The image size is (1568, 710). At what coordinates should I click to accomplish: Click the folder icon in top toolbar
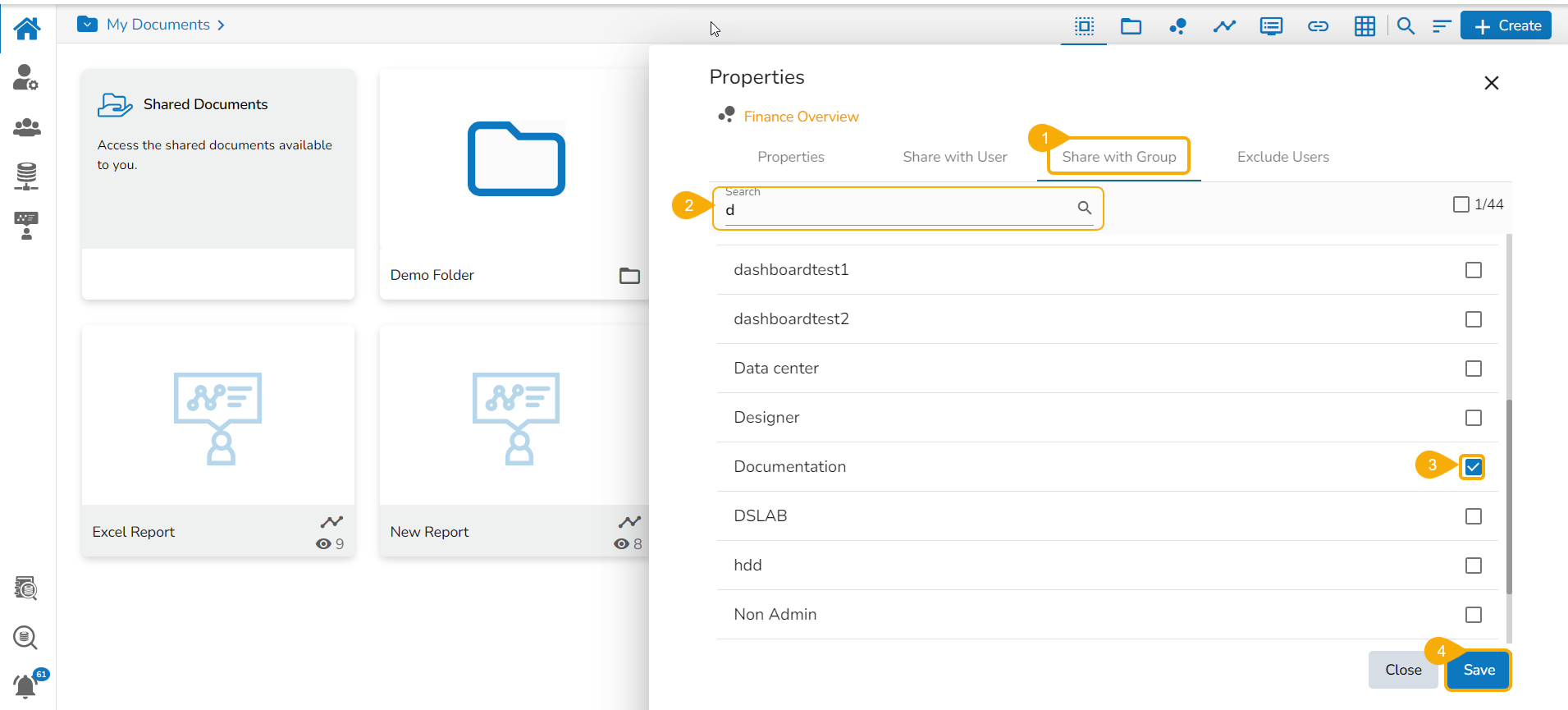pos(1131,26)
